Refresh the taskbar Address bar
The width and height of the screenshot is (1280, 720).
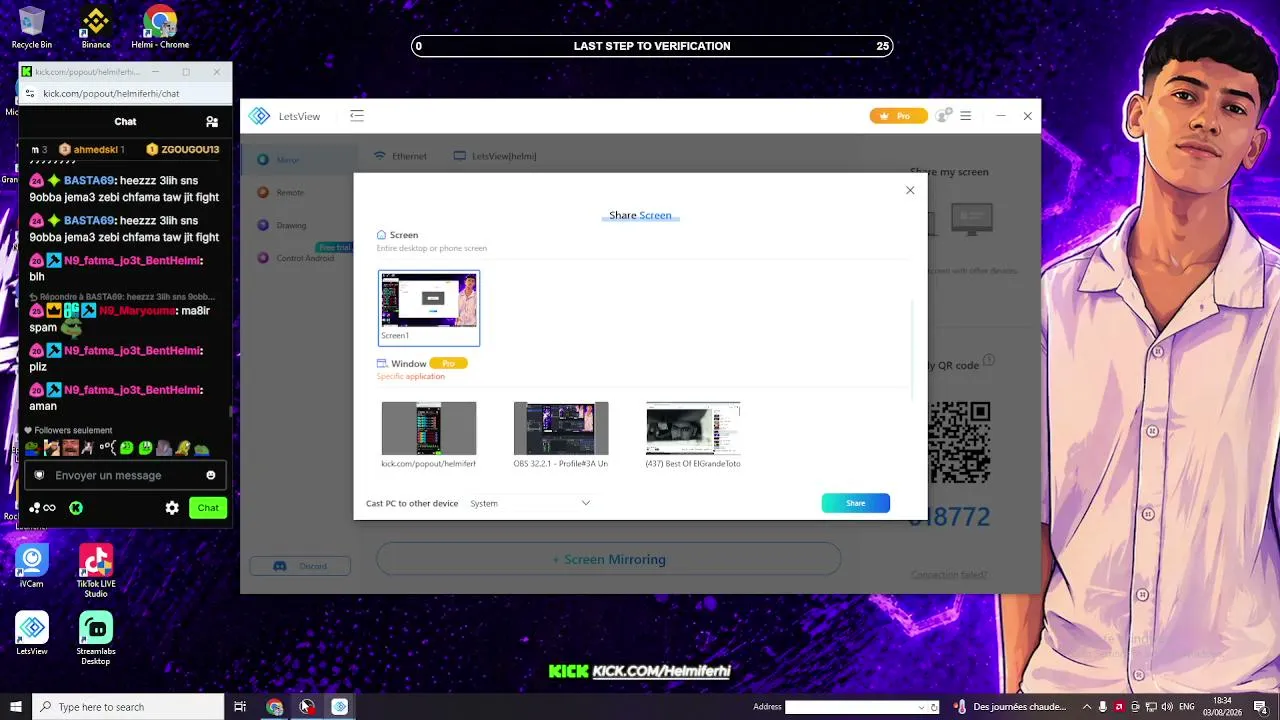click(x=935, y=707)
